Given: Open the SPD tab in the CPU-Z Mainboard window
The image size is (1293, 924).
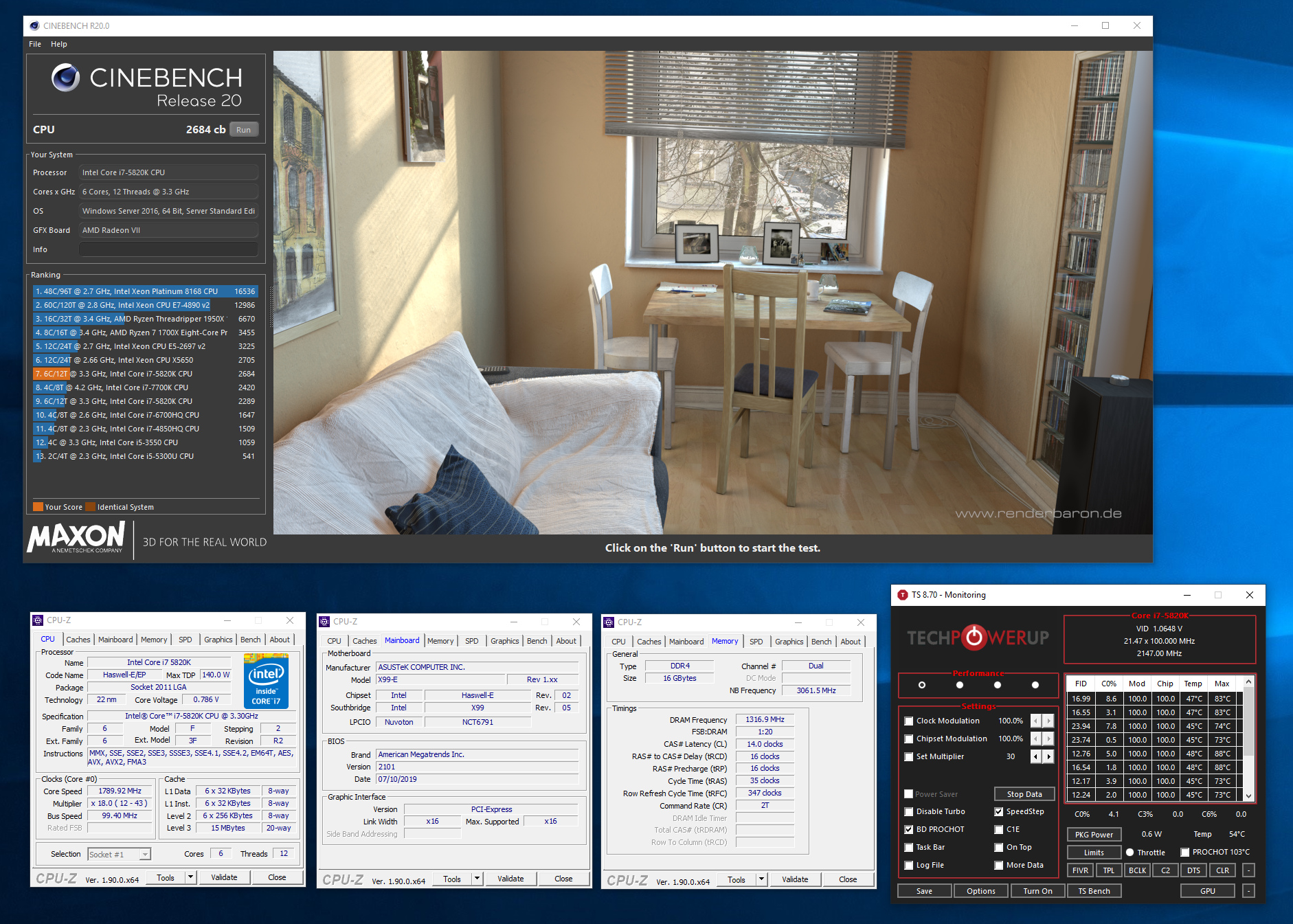Looking at the screenshot, I should [472, 641].
